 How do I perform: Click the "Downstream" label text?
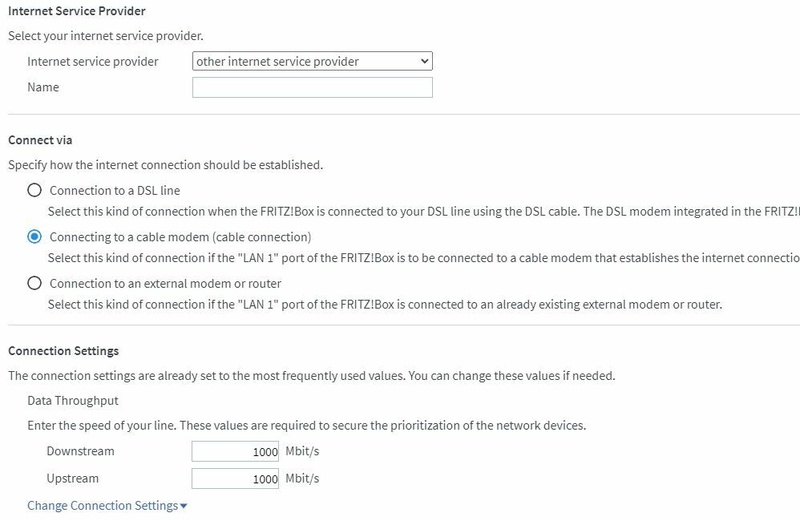tap(80, 452)
